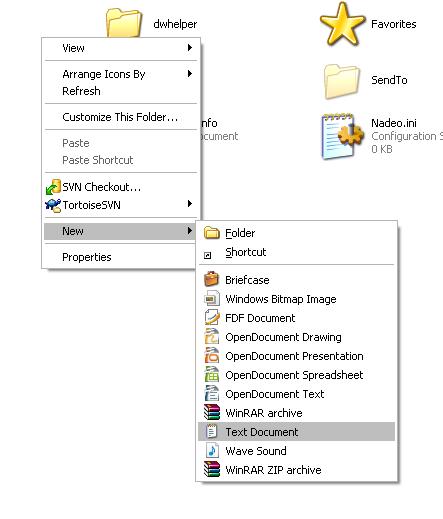Click the FDF Document icon
443x519 pixels.
coord(212,317)
